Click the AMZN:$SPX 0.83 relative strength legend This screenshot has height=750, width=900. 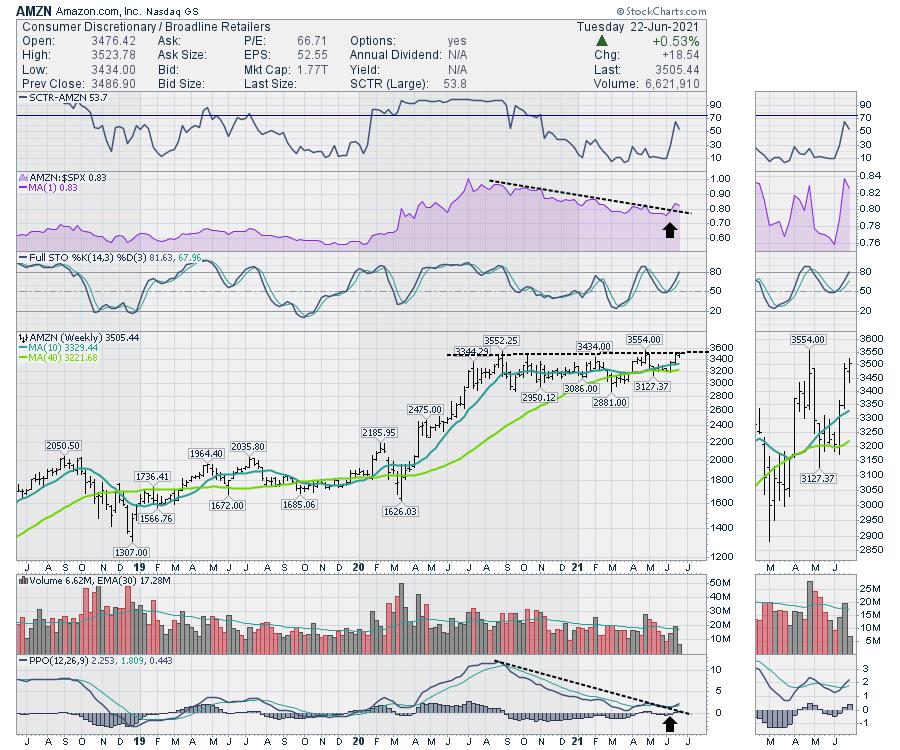coord(63,177)
